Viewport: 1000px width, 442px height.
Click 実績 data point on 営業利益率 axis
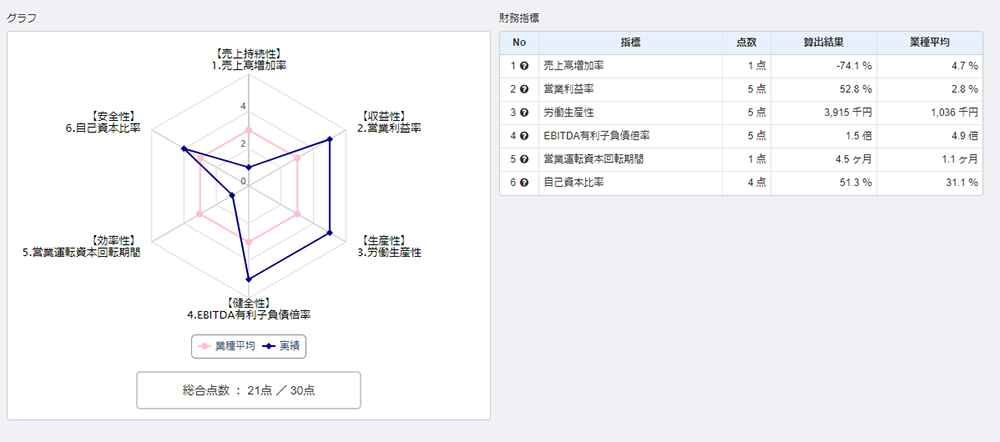tap(330, 138)
